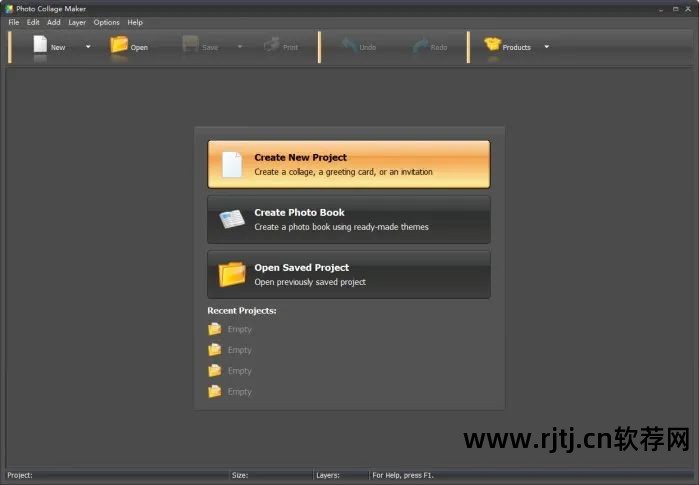Screen dimensions: 699x485
Task: Choose Create New Project
Action: [348, 164]
